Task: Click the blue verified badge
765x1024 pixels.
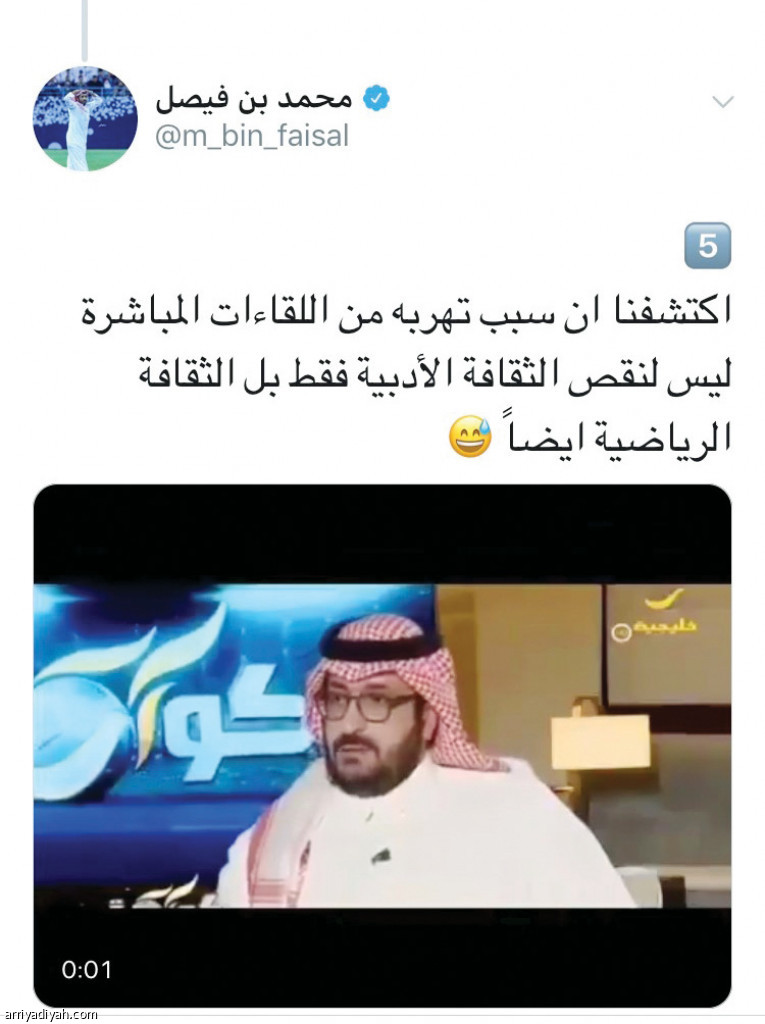Action: (376, 99)
